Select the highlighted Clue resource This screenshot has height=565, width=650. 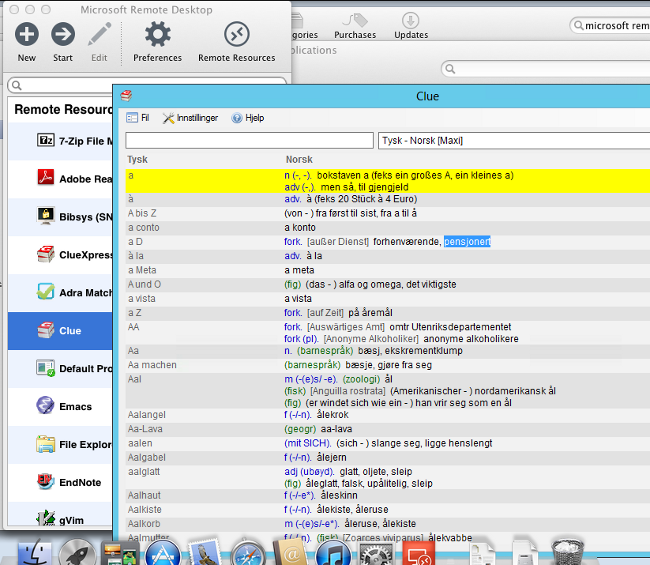tap(60, 330)
